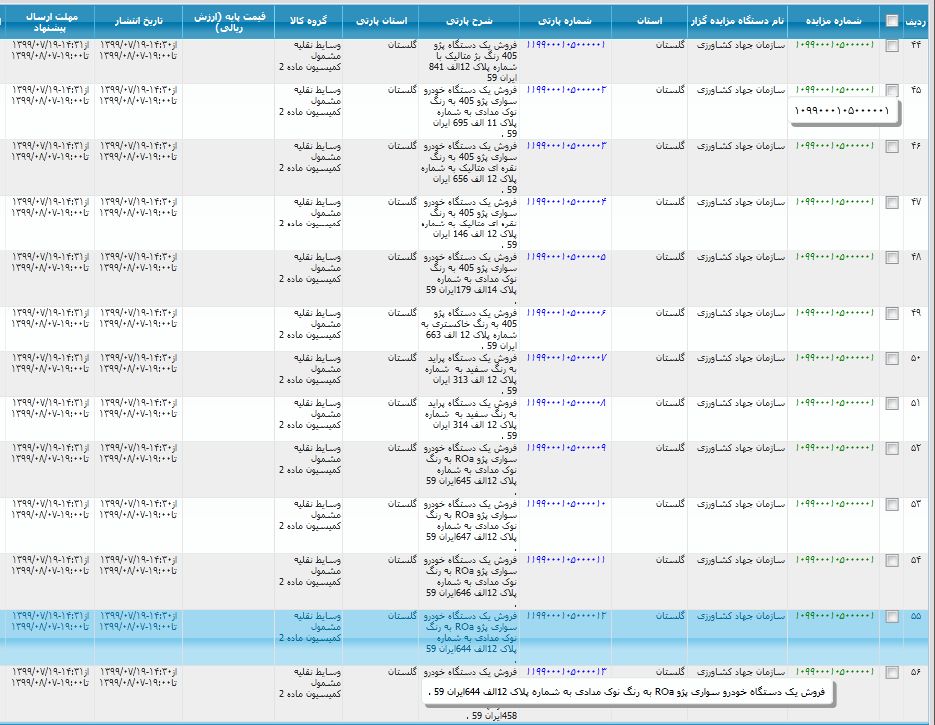Toggle the checkbox in row ۵۰

click(892, 358)
